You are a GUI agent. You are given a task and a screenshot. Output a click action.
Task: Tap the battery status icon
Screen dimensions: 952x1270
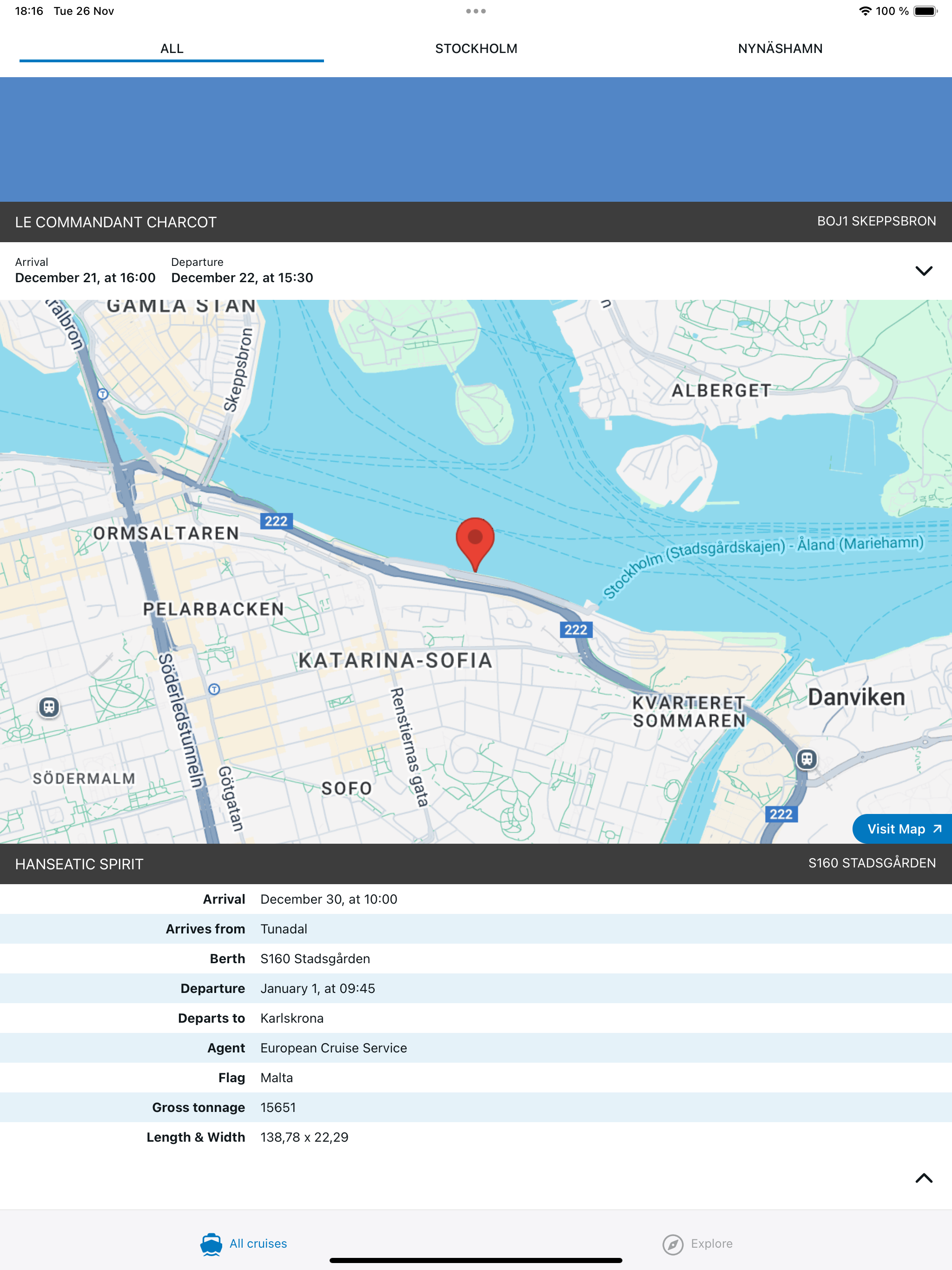coord(925,11)
